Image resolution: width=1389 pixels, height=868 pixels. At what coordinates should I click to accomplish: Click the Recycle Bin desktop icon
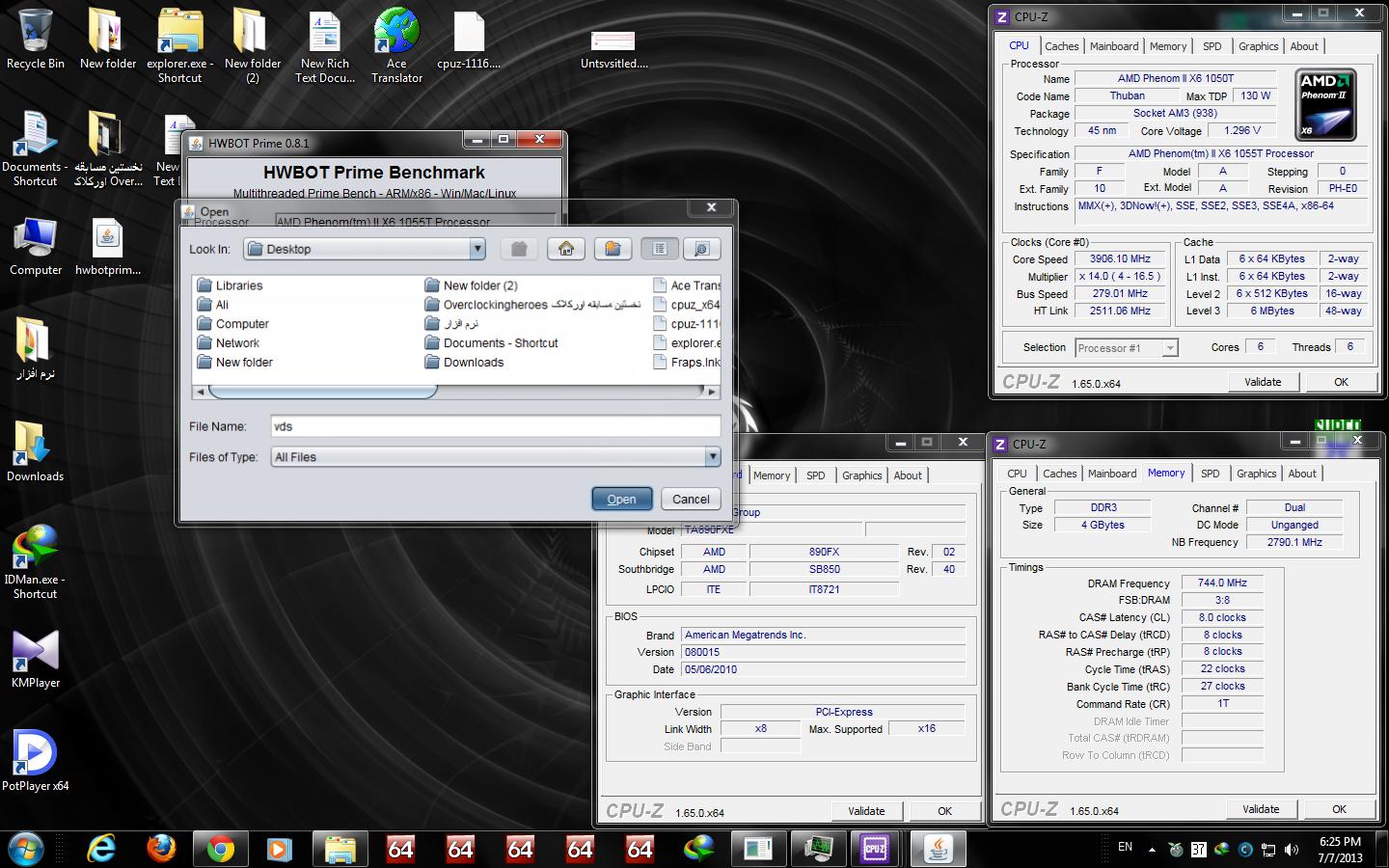36,39
